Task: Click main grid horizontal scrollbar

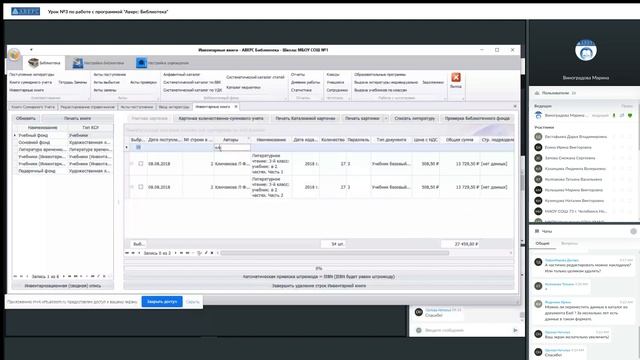Action: [335, 253]
